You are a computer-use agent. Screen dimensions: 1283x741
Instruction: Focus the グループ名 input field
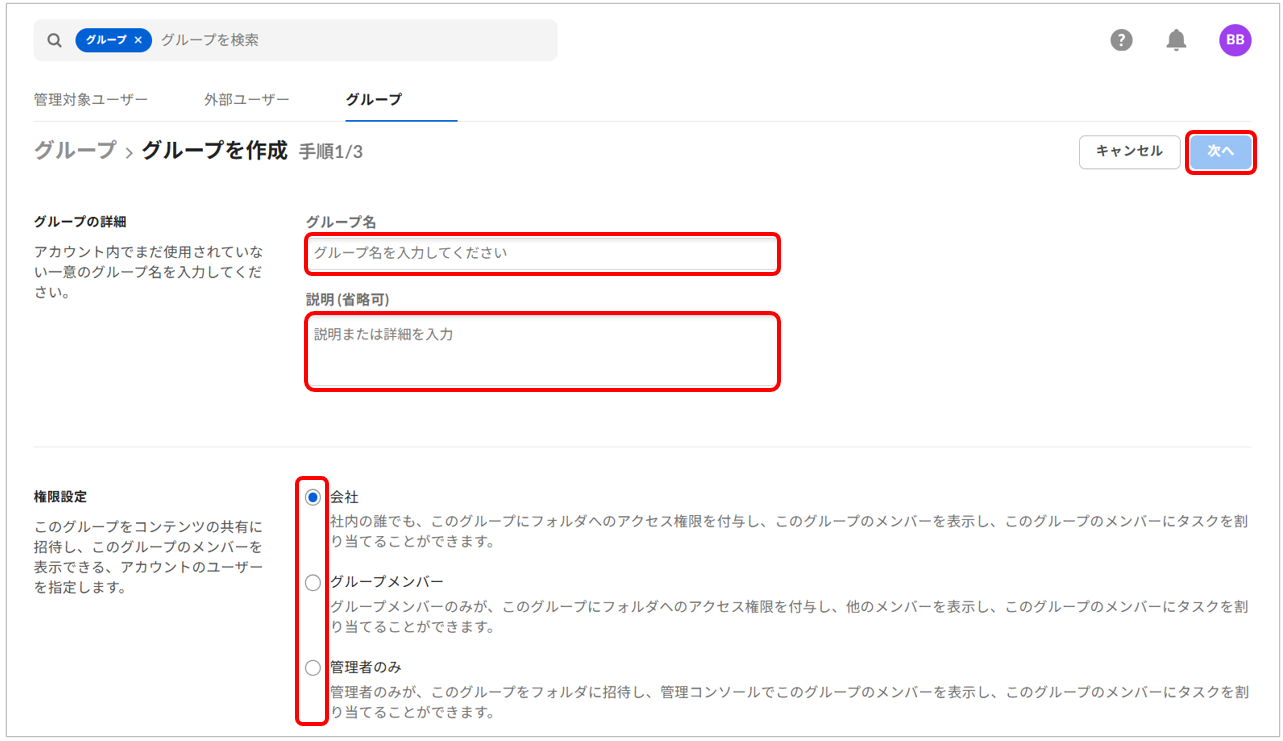[541, 253]
